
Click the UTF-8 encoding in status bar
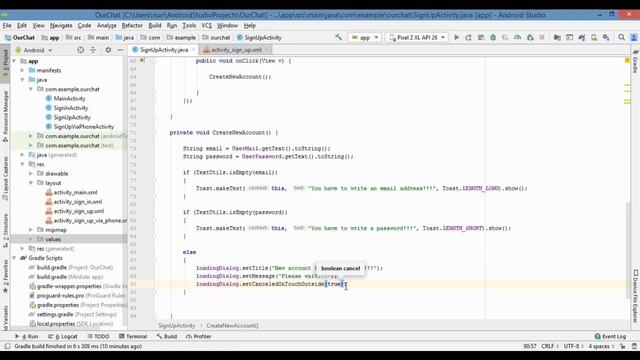tap(573, 346)
